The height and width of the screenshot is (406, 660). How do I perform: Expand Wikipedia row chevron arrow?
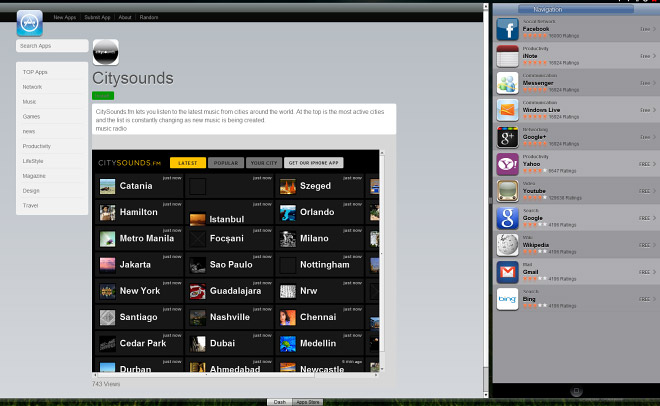coord(654,245)
